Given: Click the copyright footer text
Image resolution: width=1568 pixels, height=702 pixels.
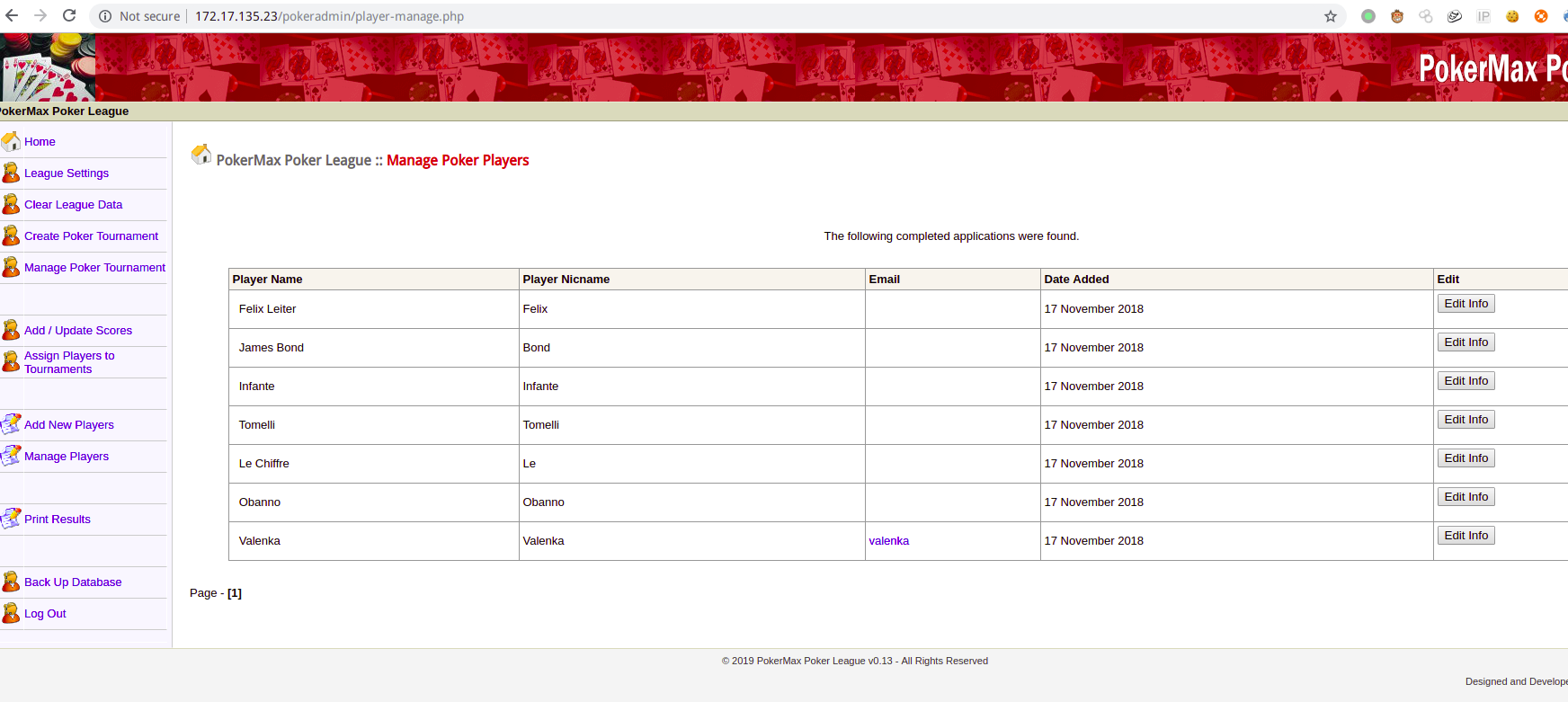Looking at the screenshot, I should 855,661.
